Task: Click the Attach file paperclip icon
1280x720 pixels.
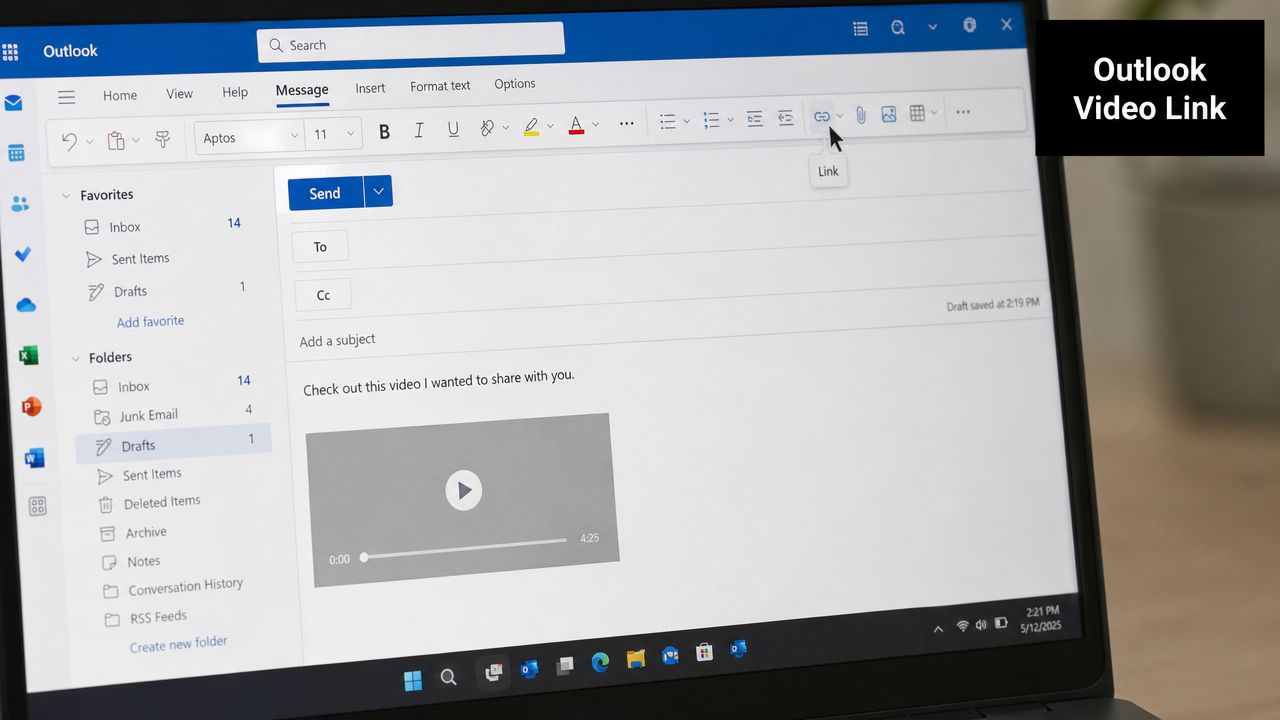Action: pos(860,115)
